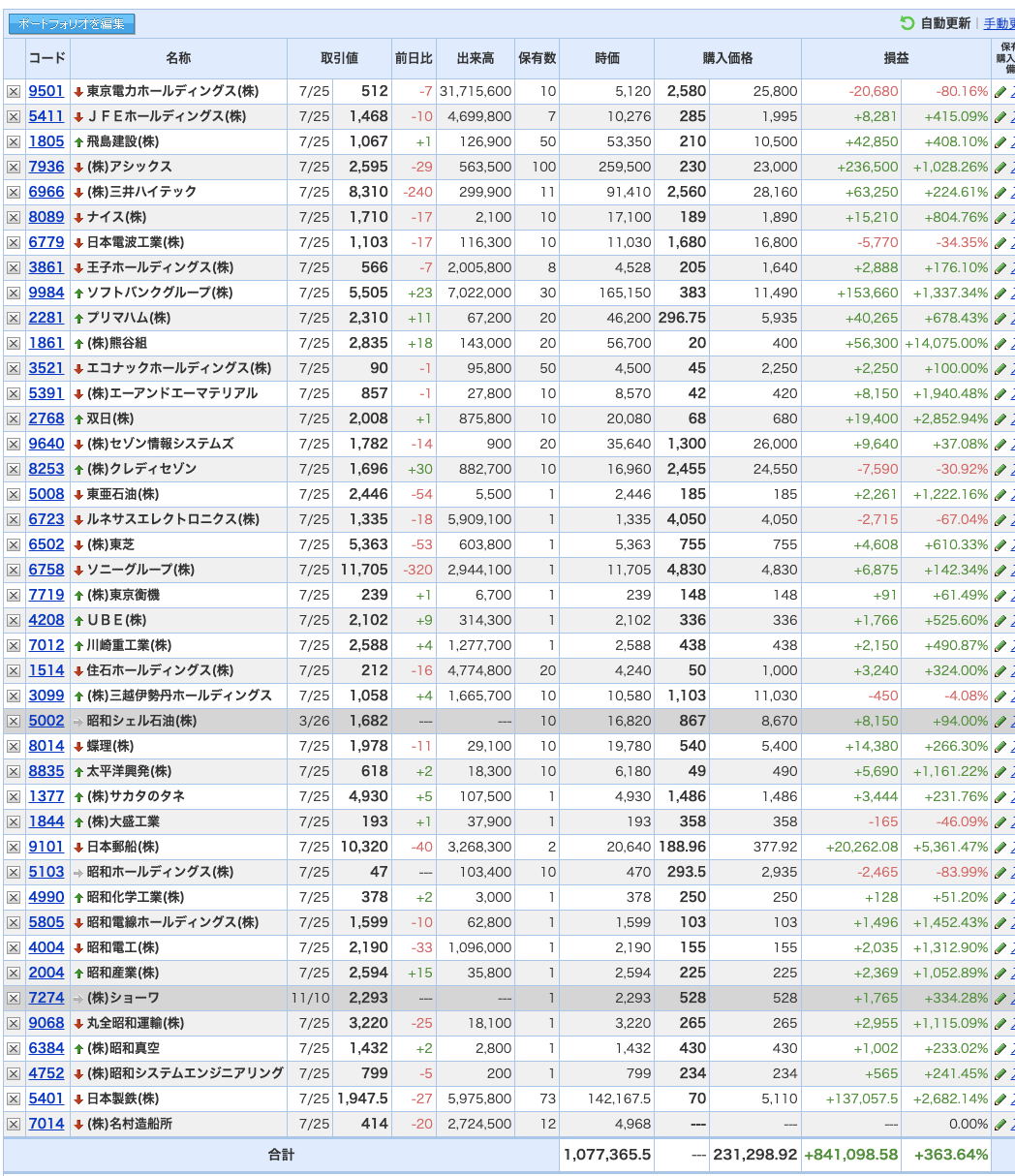Click the total market value 1,077,365.5
The width and height of the screenshot is (1015, 1176).
(607, 1155)
